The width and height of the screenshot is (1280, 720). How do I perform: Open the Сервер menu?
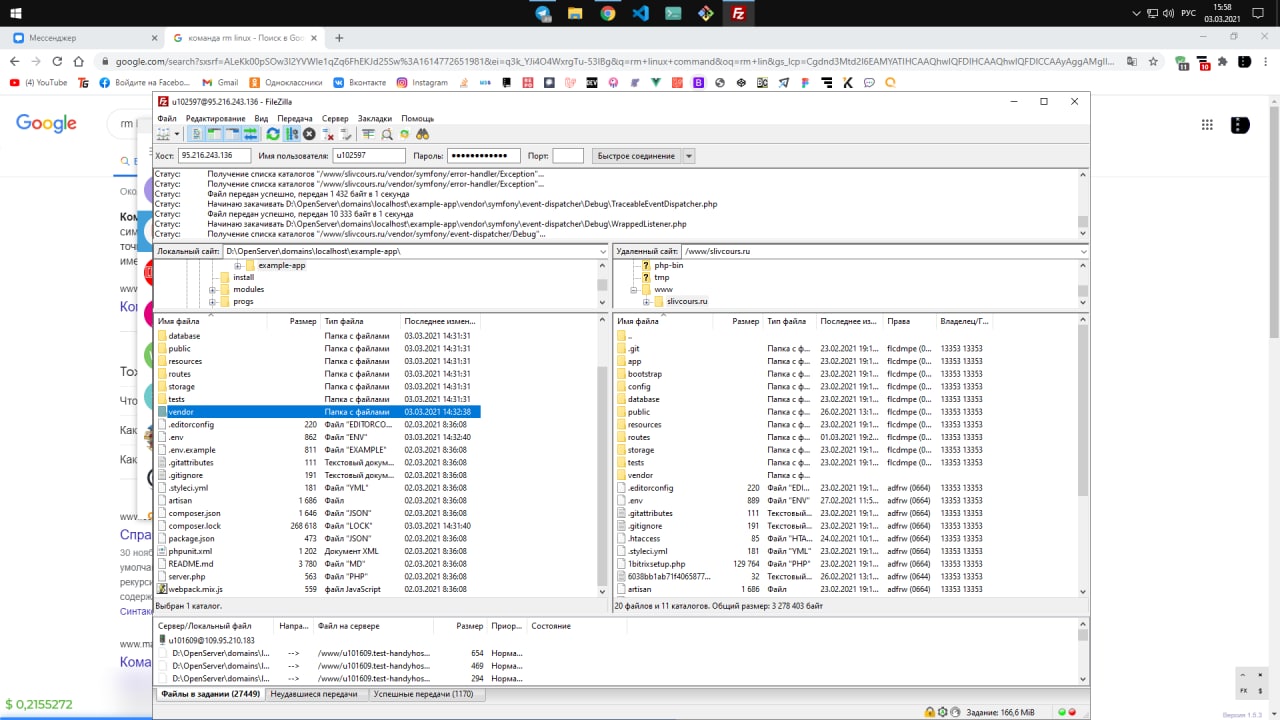(x=335, y=118)
